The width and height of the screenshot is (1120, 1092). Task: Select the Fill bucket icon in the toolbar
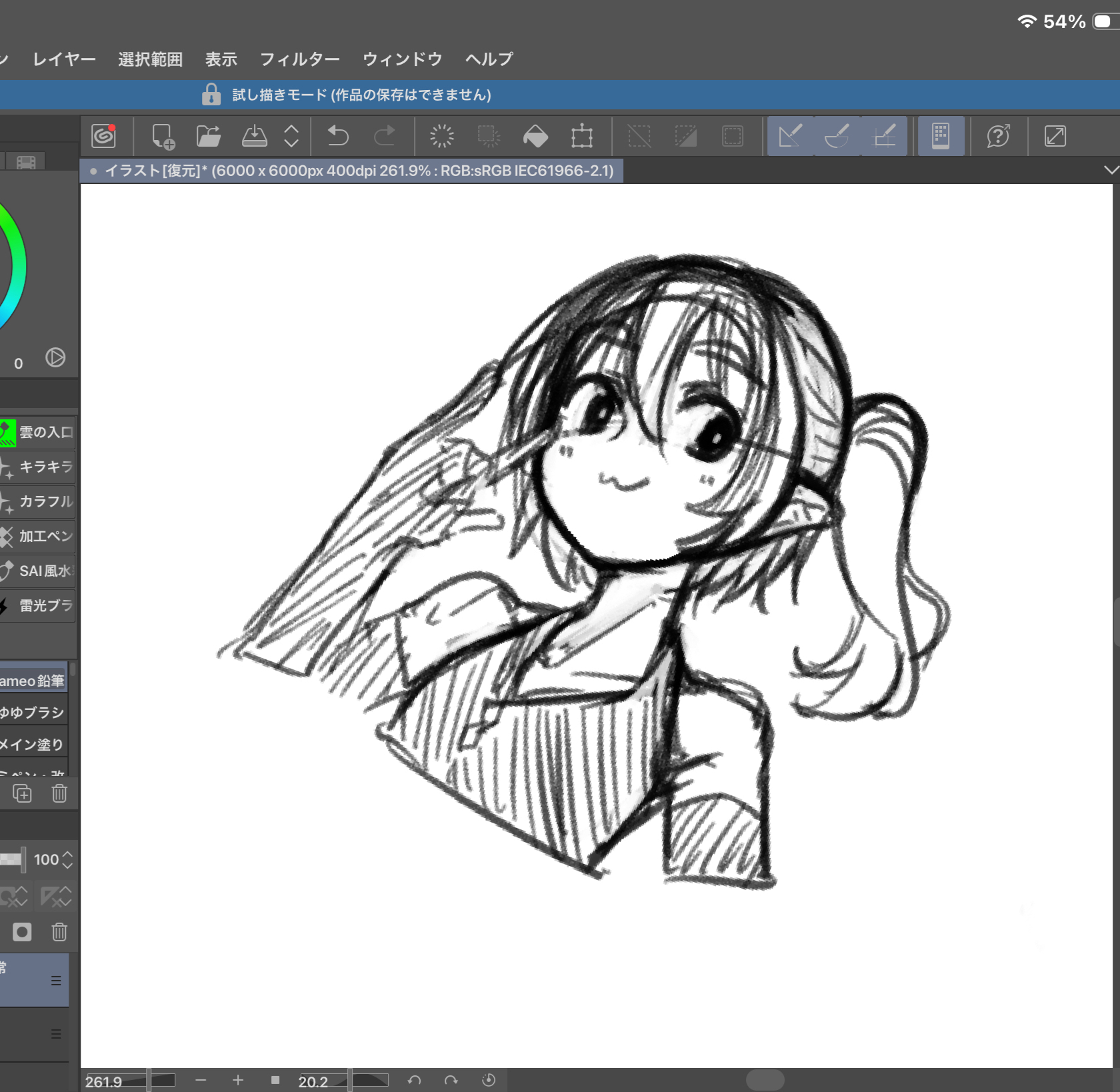[535, 136]
